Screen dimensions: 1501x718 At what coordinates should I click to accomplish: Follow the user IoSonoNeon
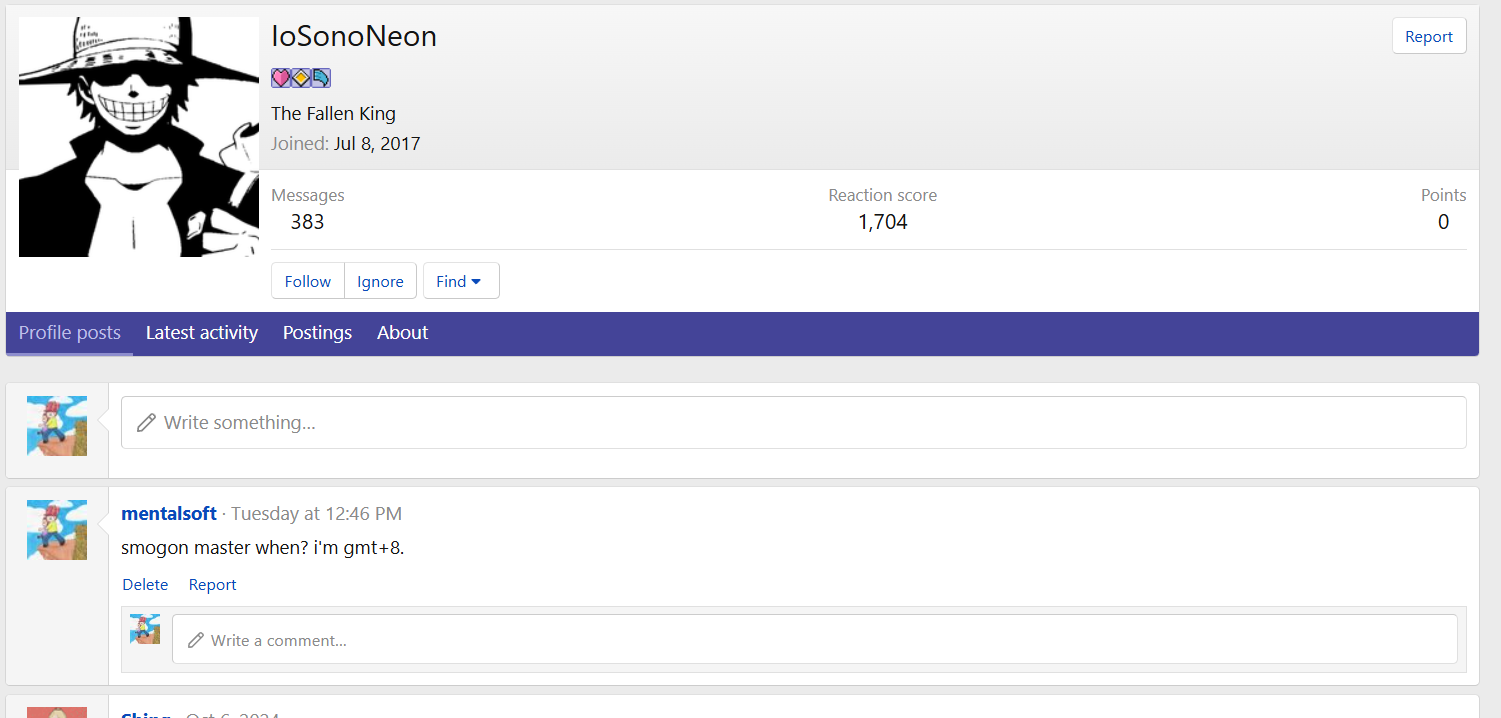[308, 281]
